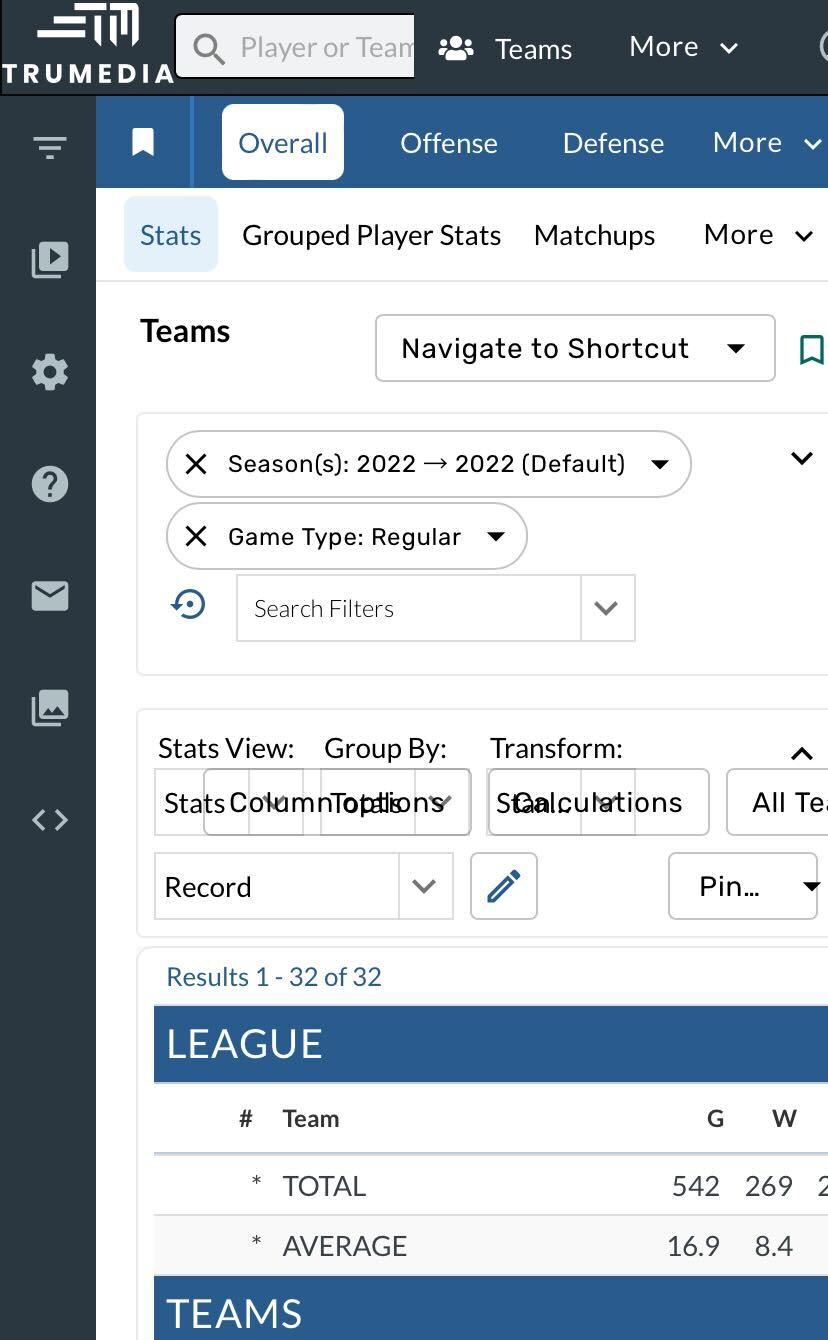
Task: Open the image gallery sidebar icon
Action: [49, 708]
